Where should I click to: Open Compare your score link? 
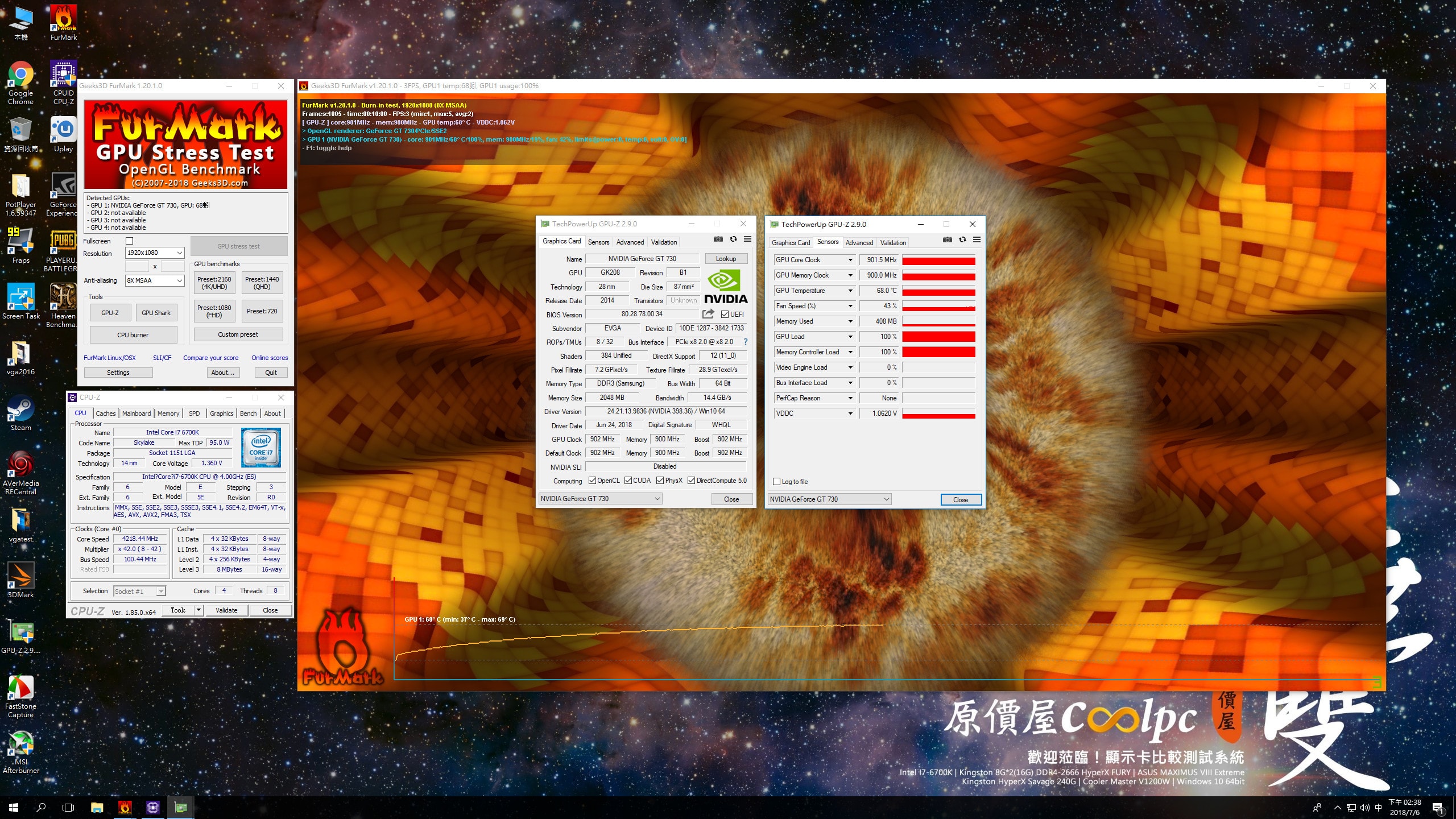point(210,358)
